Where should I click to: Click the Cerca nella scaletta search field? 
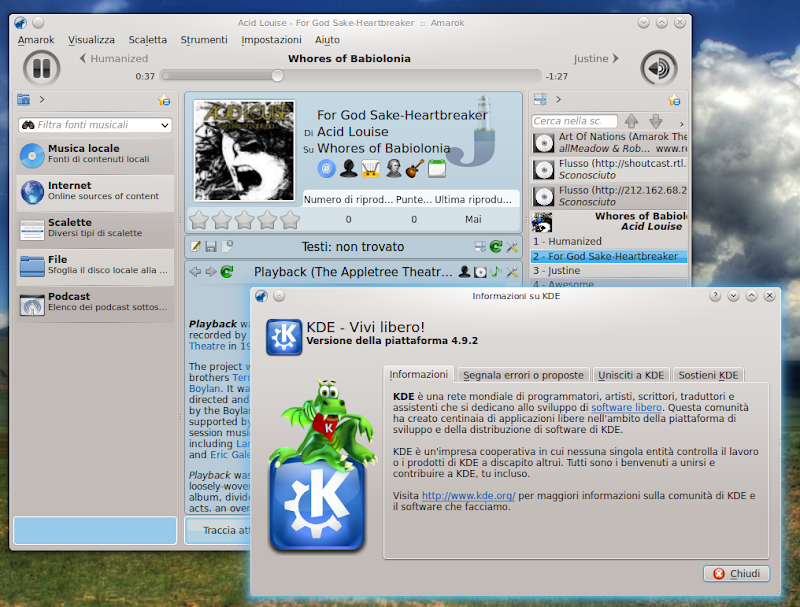(x=574, y=121)
